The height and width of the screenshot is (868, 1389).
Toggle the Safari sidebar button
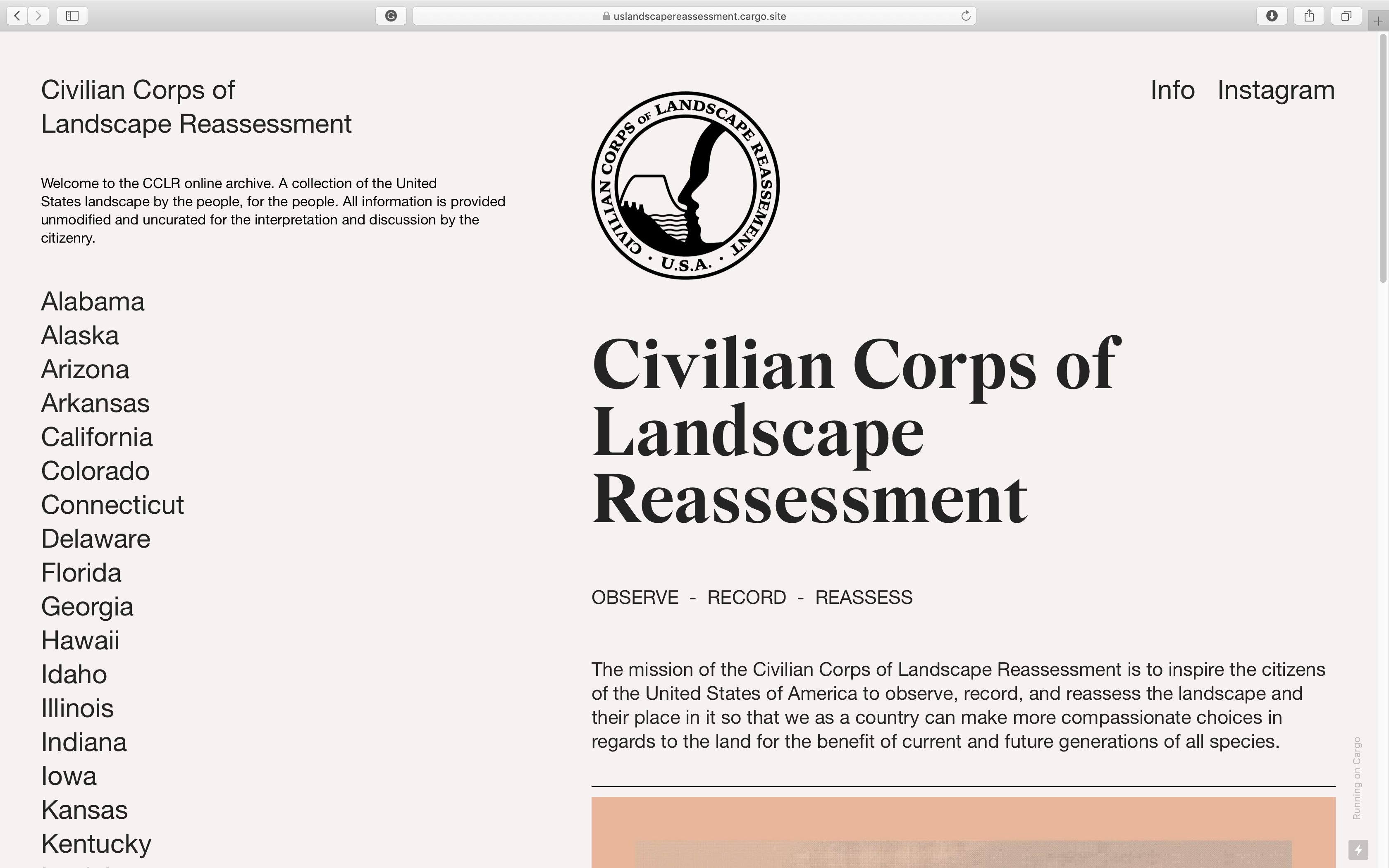(72, 16)
